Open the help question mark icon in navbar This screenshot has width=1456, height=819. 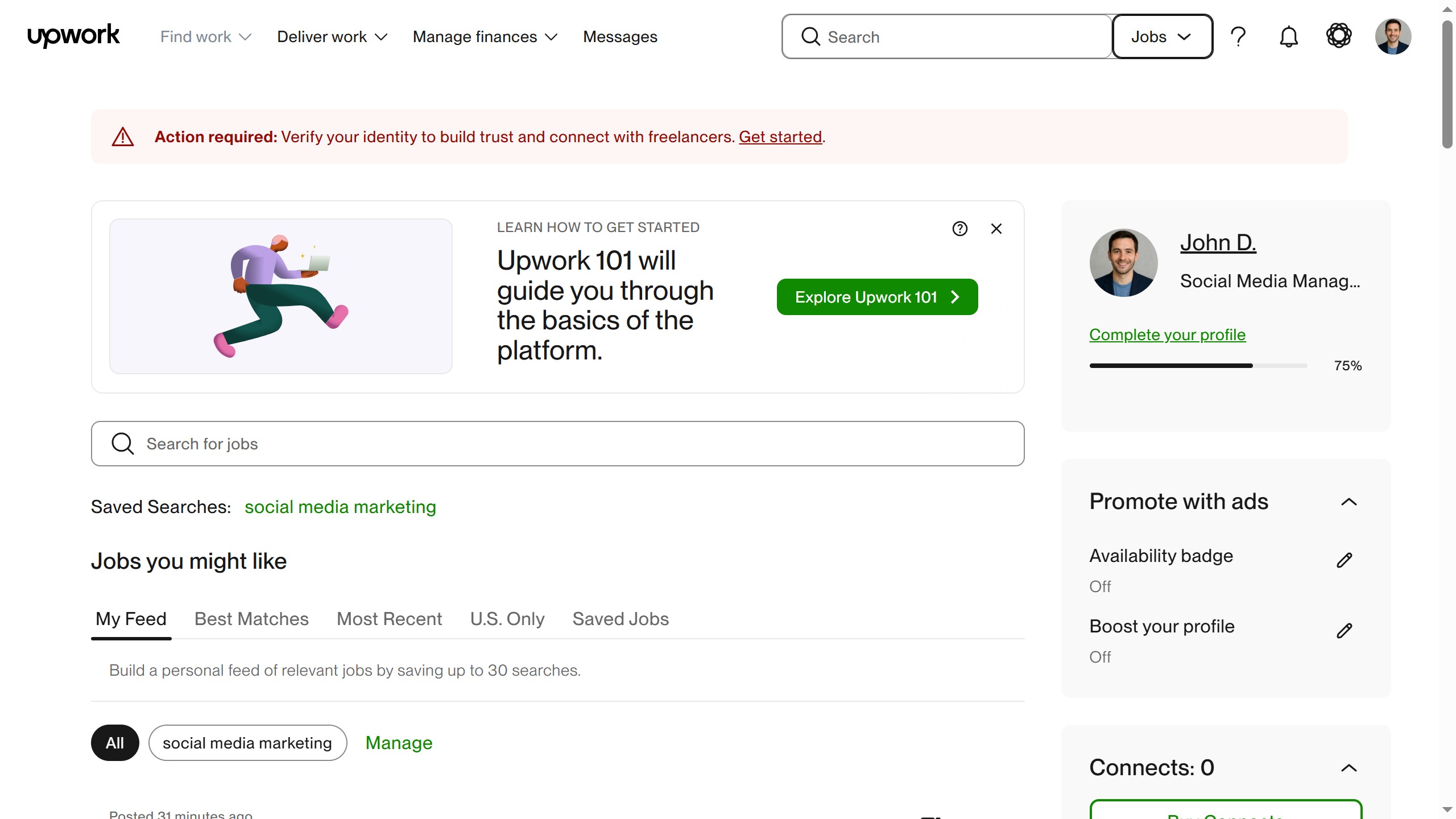pos(1238,36)
